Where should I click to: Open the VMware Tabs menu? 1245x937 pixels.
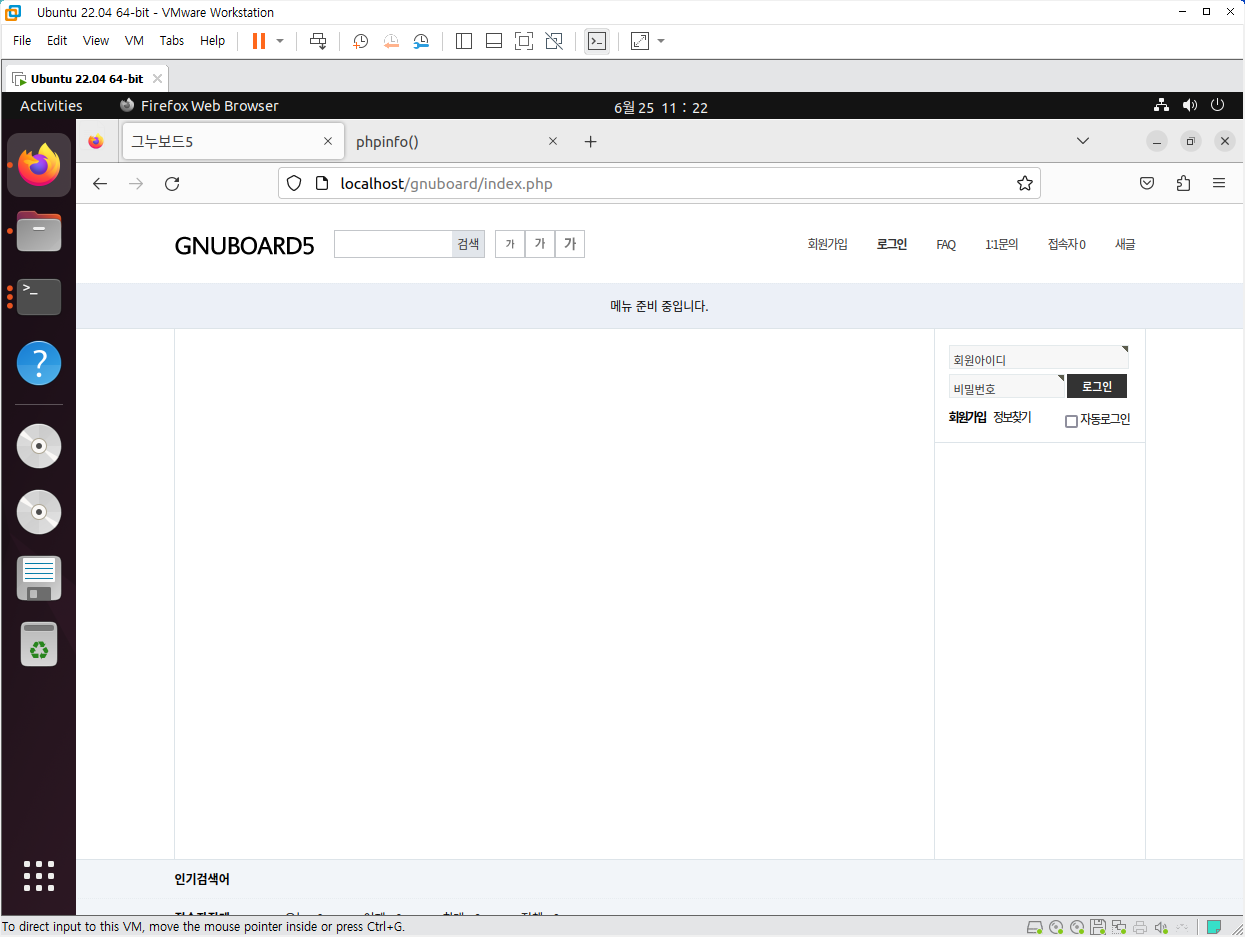[172, 41]
